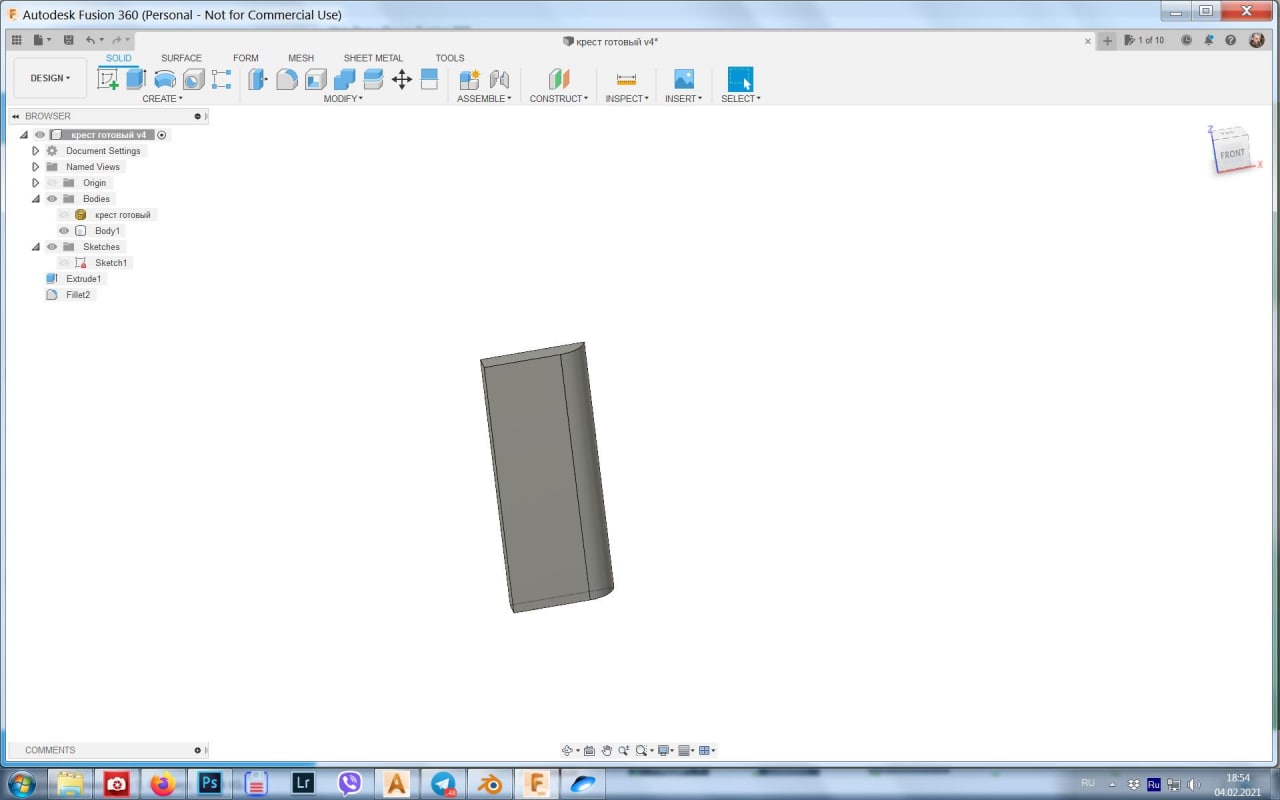Switch to the SURFACE tab

pos(181,58)
